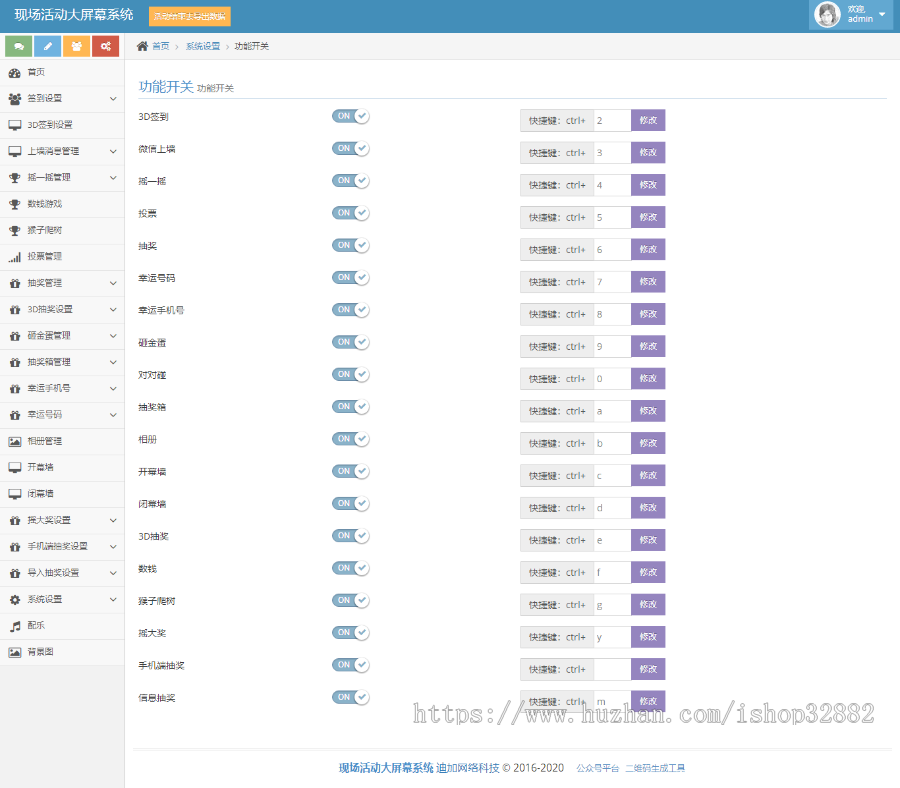Expand the 摇大奖设置 chevron
Viewport: 900px width, 788px height.
113,521
